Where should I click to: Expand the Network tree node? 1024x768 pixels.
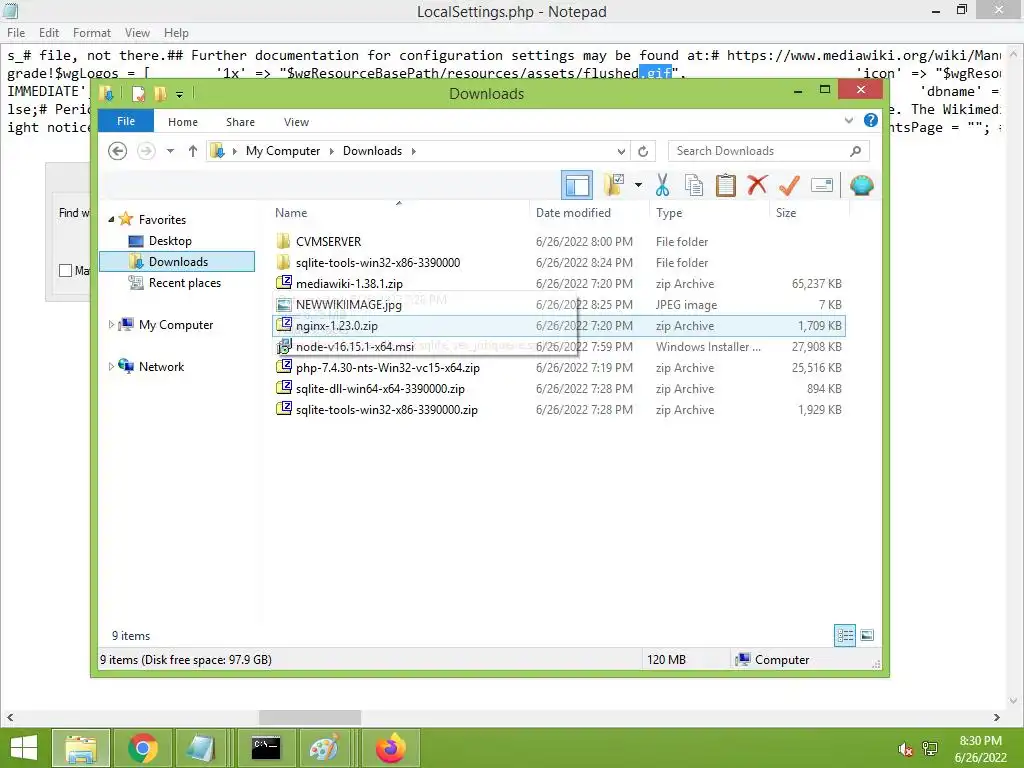click(110, 366)
